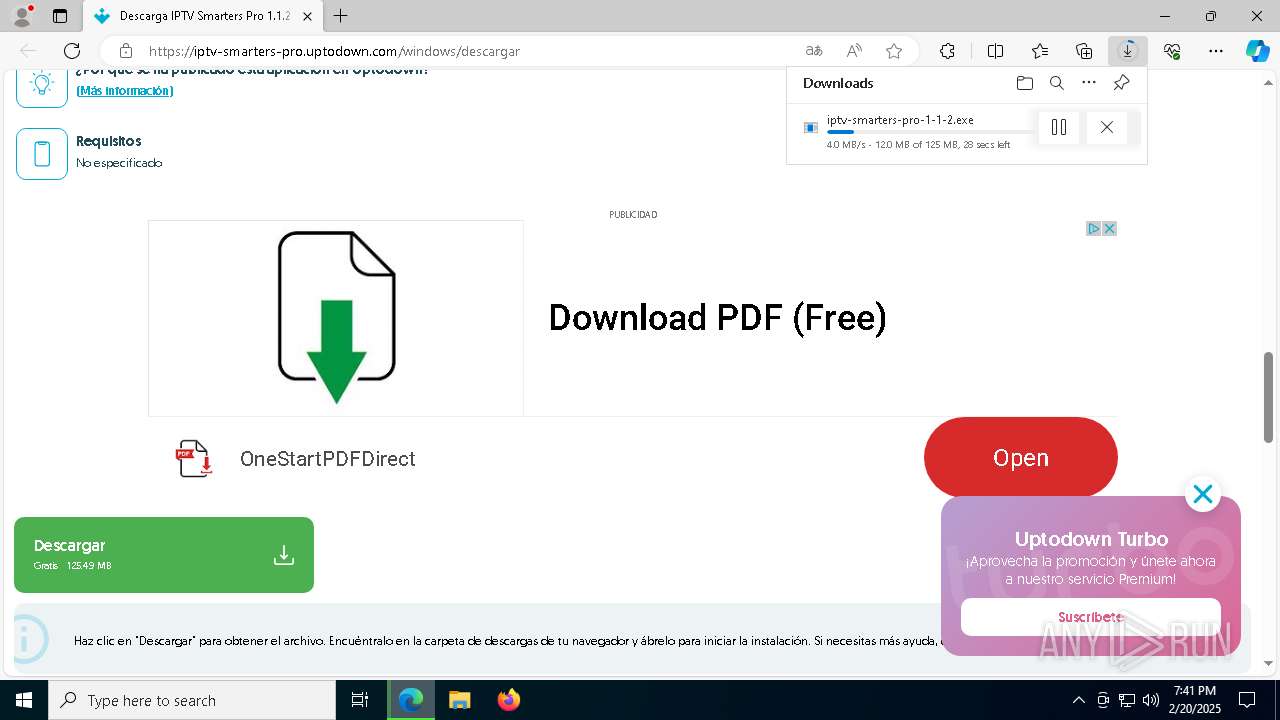Open more options in Downloads panel
1280x720 pixels.
point(1089,83)
